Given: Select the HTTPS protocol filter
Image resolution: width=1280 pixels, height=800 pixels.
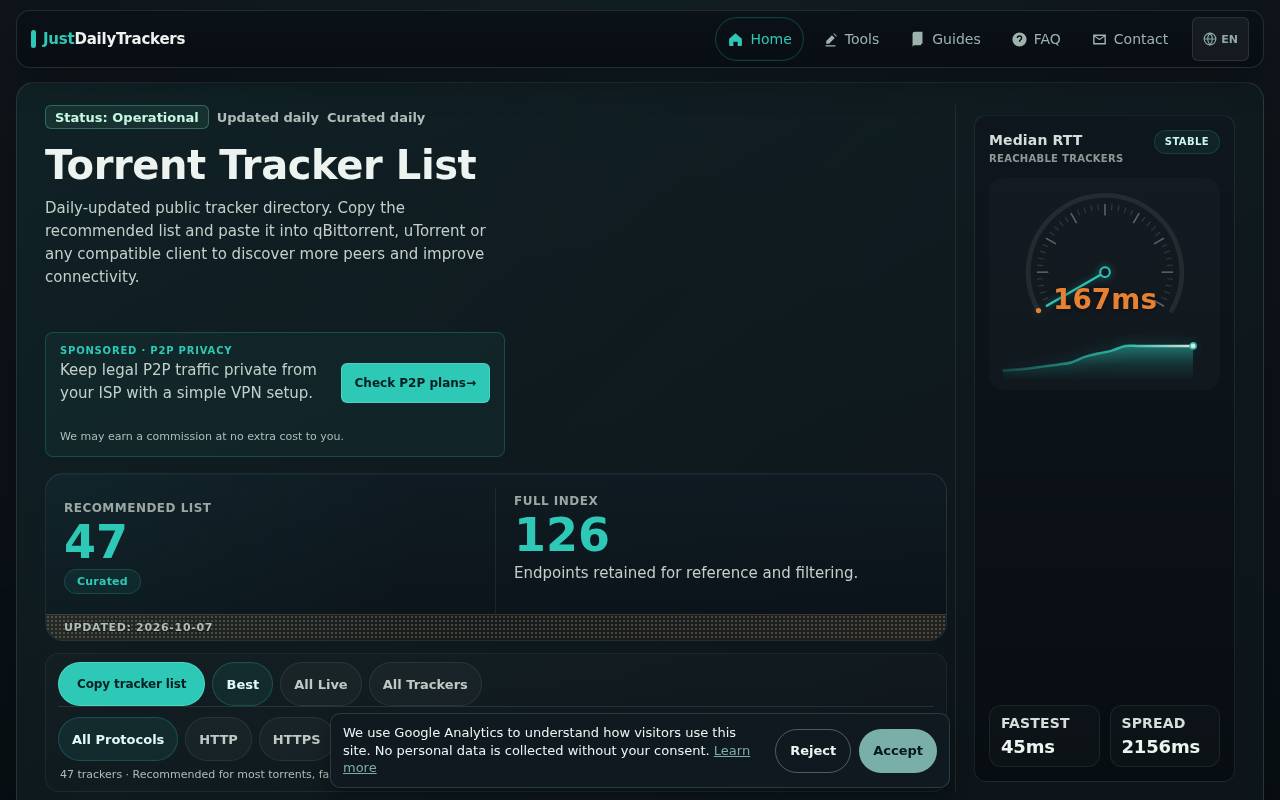Looking at the screenshot, I should [x=296, y=739].
